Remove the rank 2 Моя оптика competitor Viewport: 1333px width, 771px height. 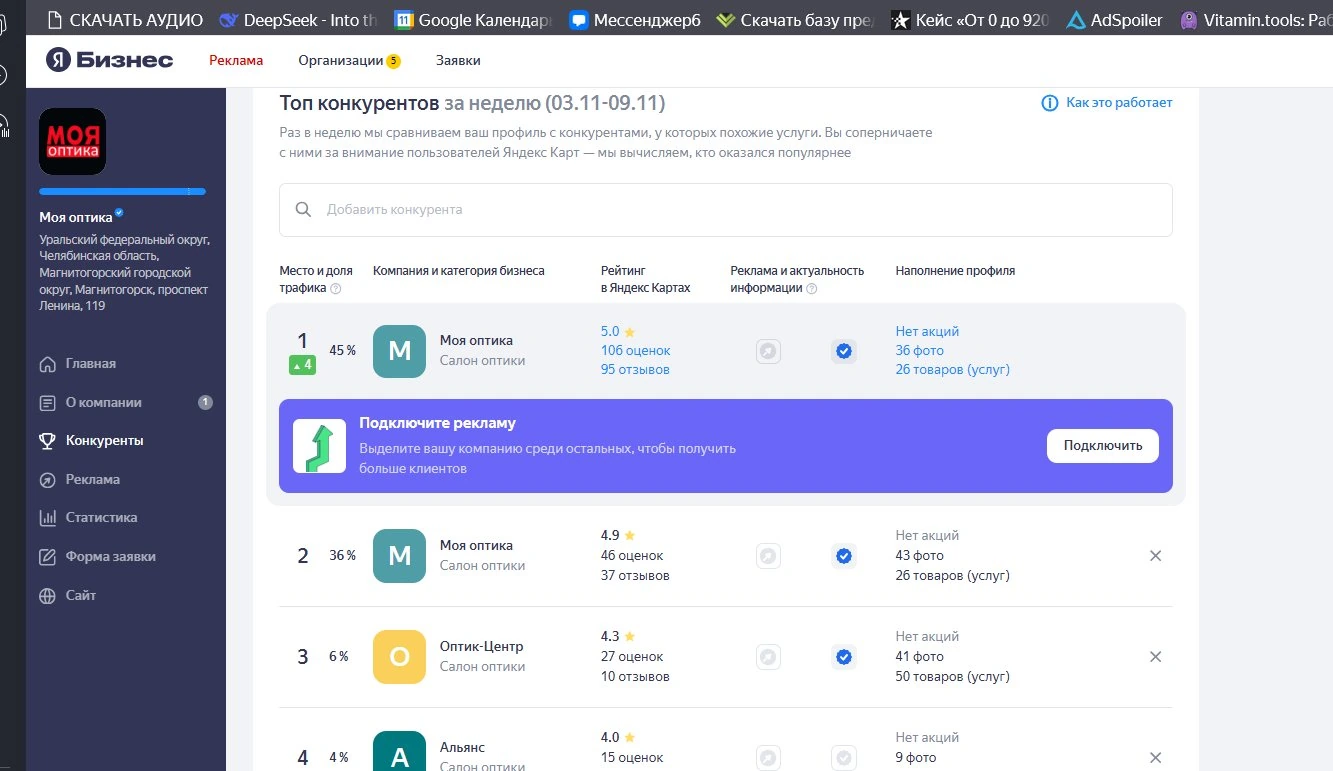click(x=1156, y=556)
